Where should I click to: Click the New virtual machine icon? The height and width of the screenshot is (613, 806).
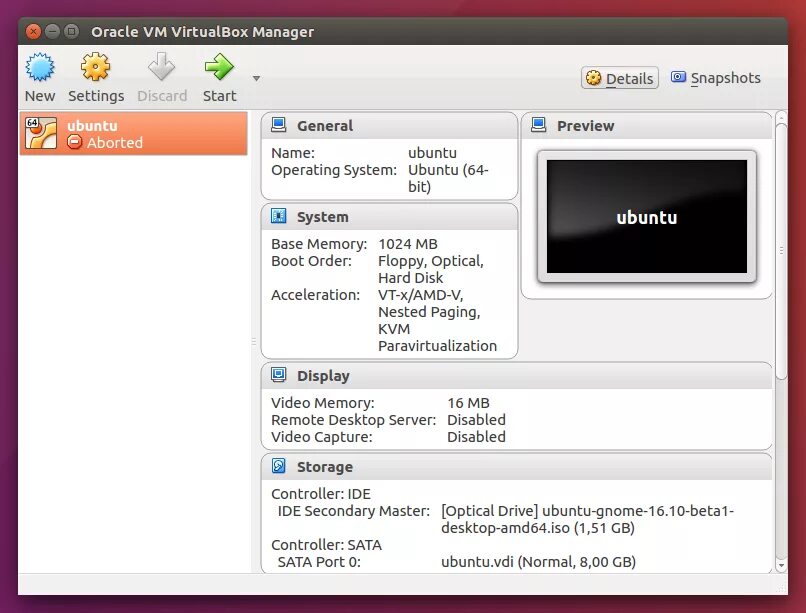[x=40, y=67]
